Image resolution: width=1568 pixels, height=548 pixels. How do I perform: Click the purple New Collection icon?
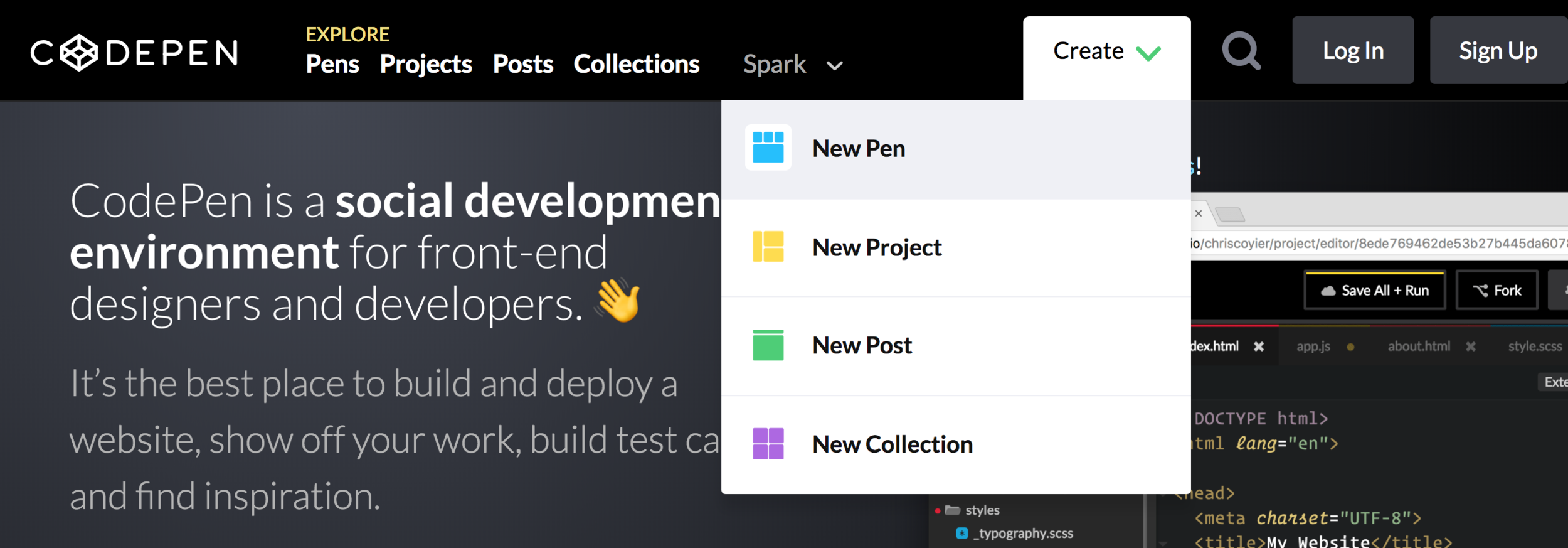click(768, 444)
